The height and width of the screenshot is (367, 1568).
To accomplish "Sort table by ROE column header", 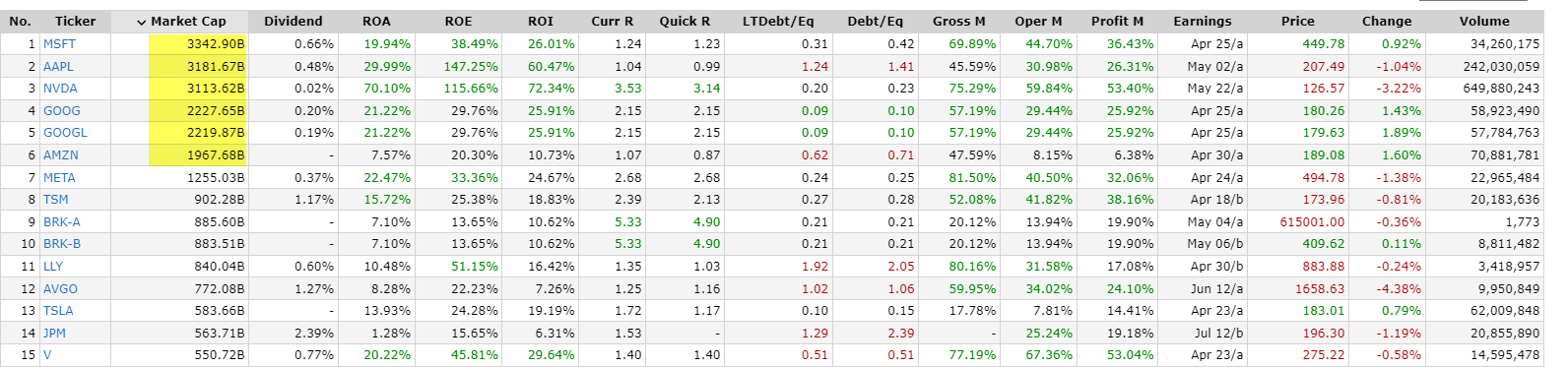I will pos(458,21).
